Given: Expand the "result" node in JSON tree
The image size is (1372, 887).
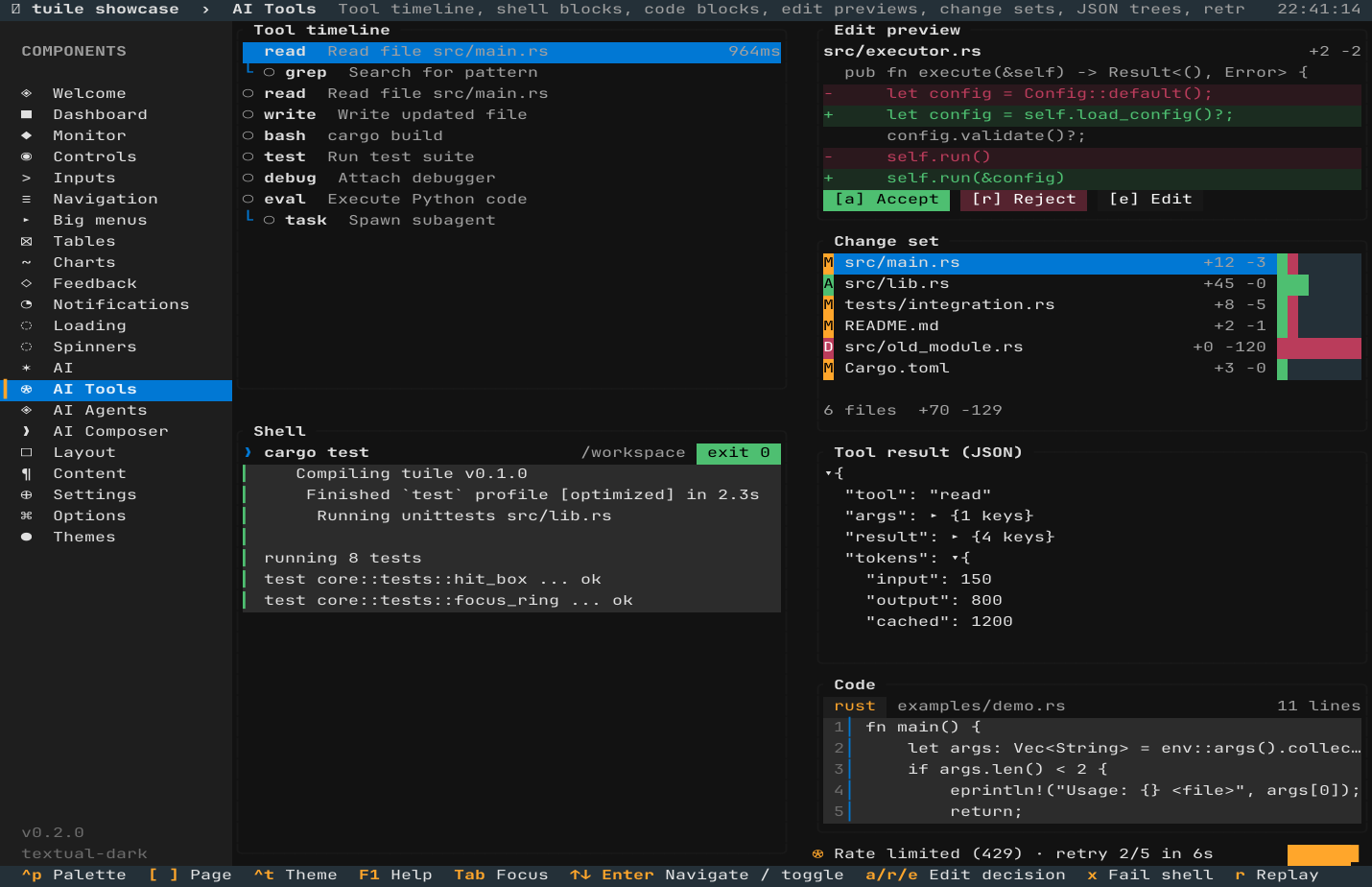Looking at the screenshot, I should coord(955,537).
